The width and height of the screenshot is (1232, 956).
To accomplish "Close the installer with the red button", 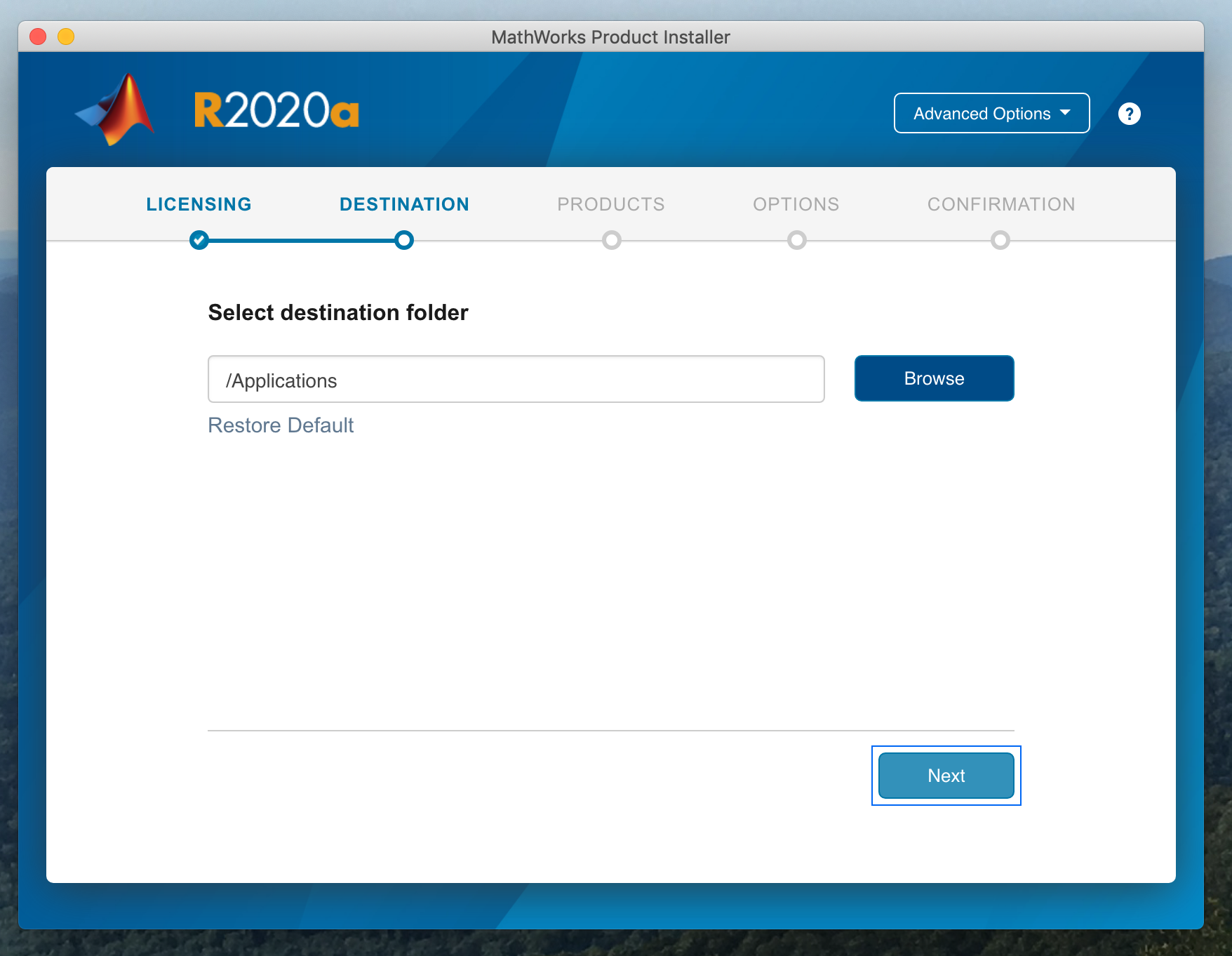I will point(38,36).
